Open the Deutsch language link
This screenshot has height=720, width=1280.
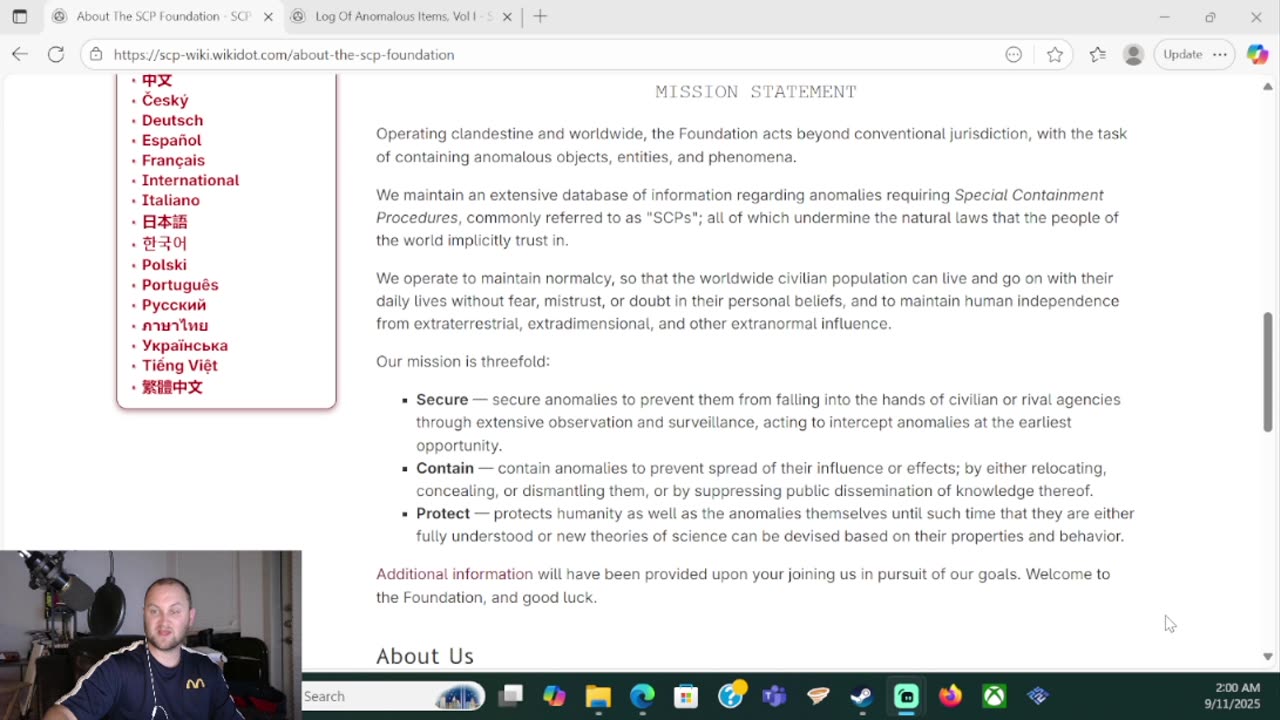(172, 120)
